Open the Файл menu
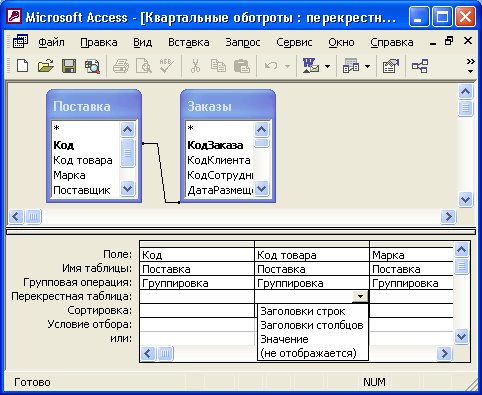The width and height of the screenshot is (482, 395). (51, 42)
